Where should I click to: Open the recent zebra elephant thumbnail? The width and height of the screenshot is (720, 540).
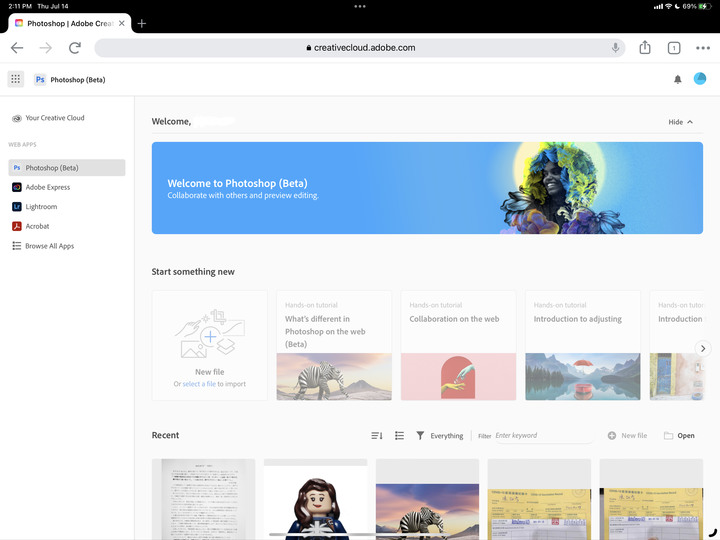427,499
